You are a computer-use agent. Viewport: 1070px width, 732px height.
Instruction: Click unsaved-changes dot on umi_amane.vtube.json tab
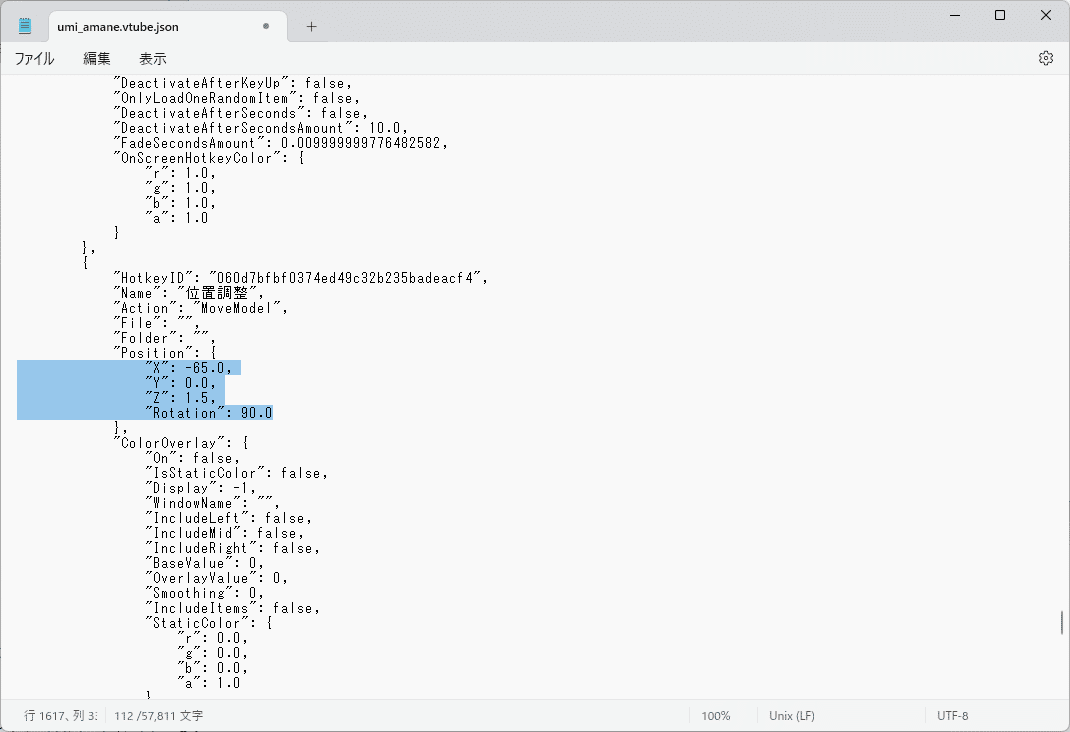point(265,27)
